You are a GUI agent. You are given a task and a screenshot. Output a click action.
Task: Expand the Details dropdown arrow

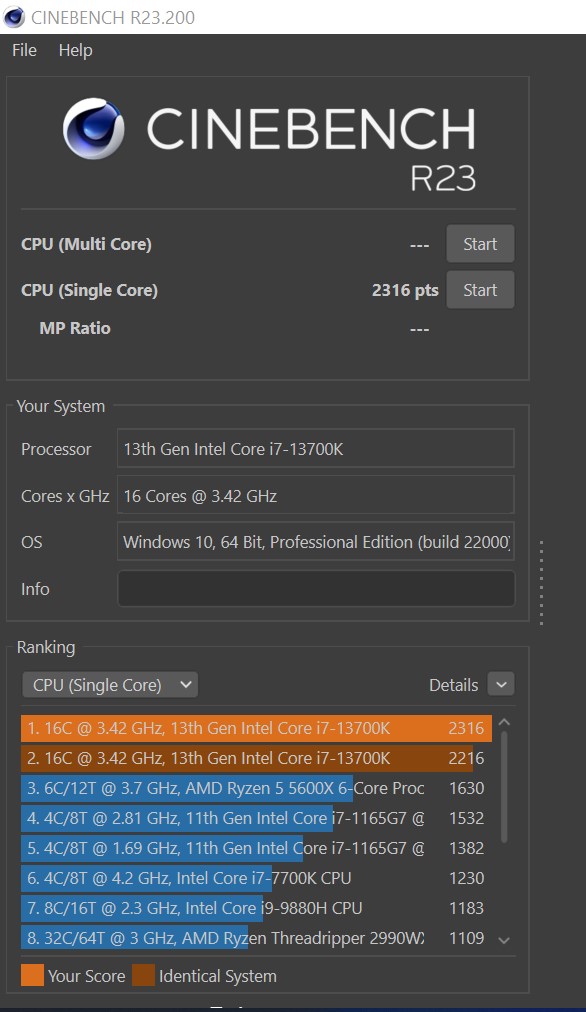pos(501,684)
